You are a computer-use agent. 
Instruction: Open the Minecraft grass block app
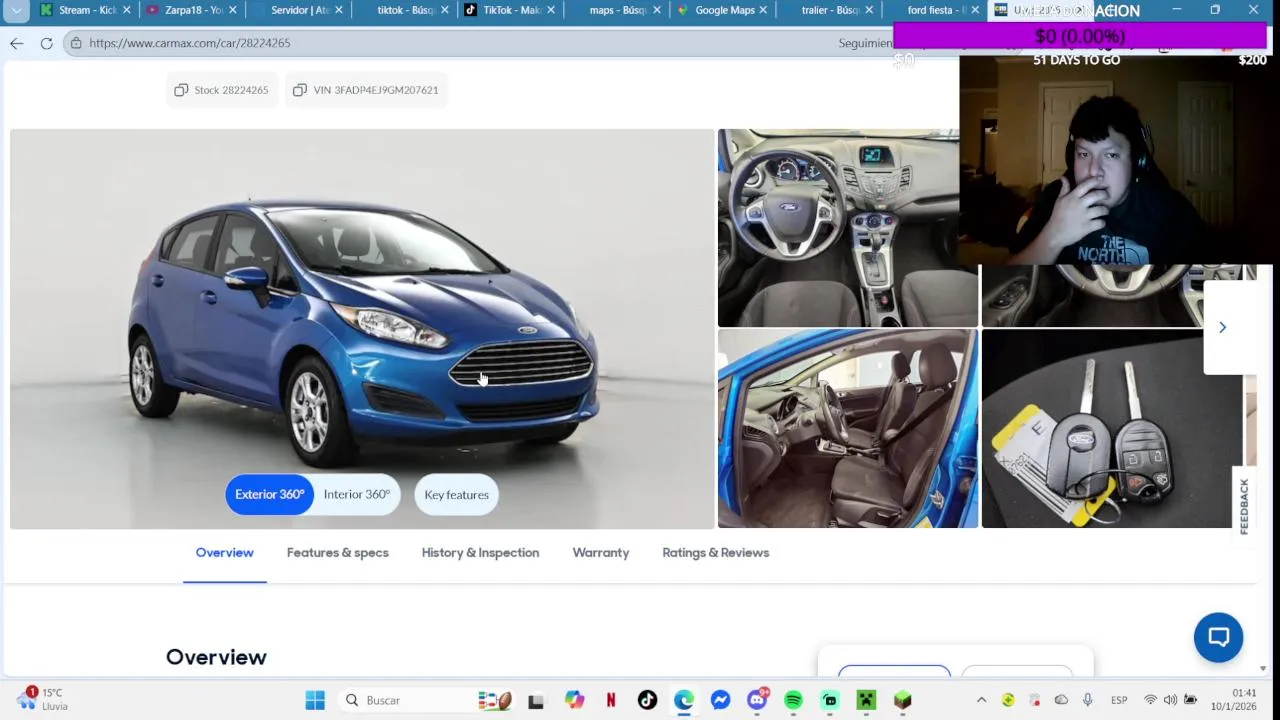point(903,700)
